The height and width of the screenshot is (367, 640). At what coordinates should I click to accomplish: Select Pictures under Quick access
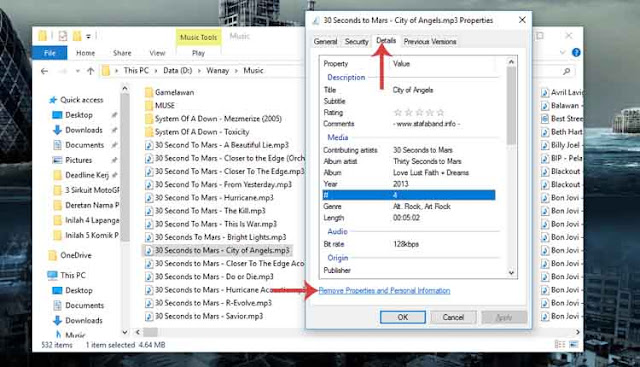pos(78,160)
